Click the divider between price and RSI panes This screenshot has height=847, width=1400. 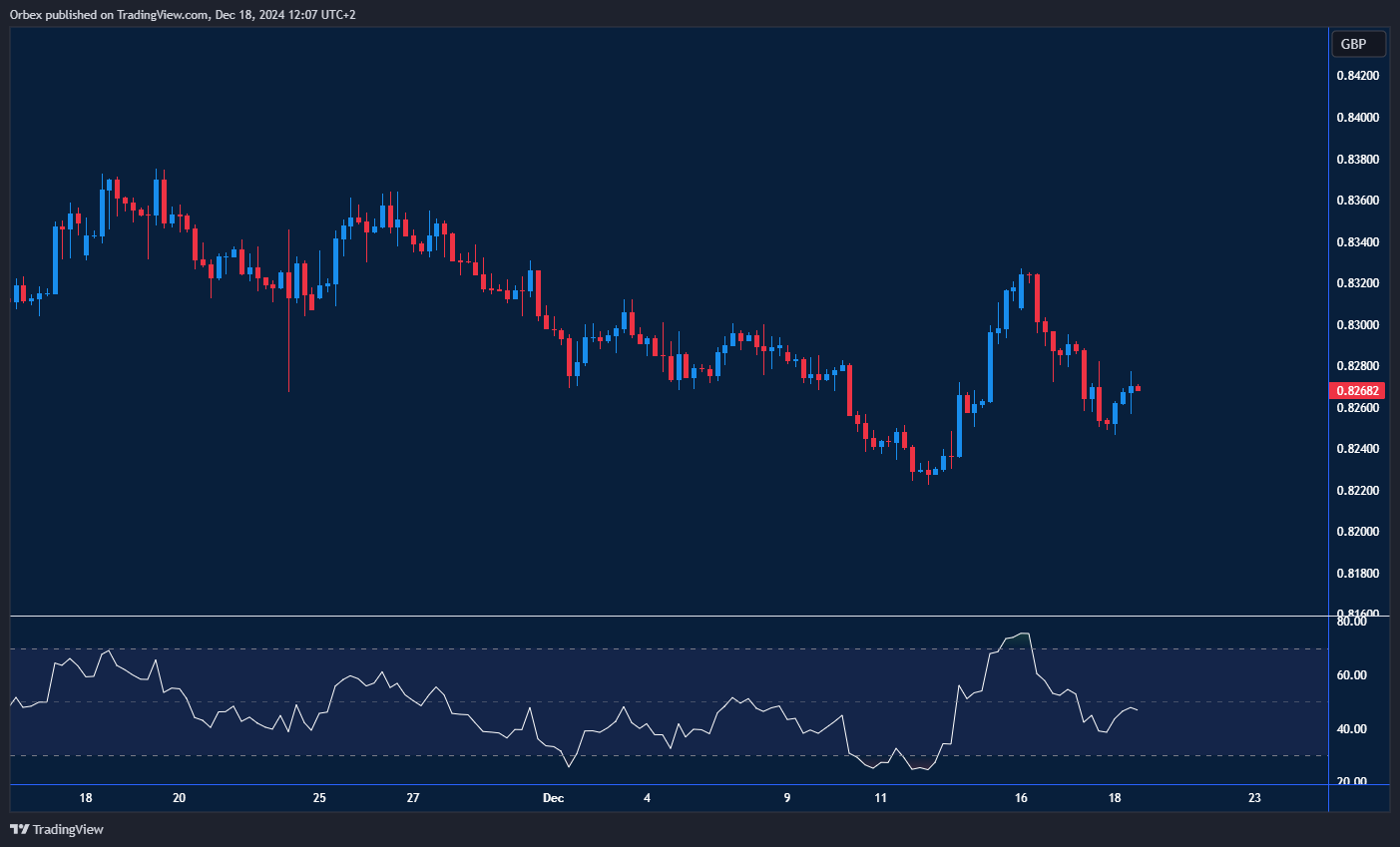[x=669, y=617]
